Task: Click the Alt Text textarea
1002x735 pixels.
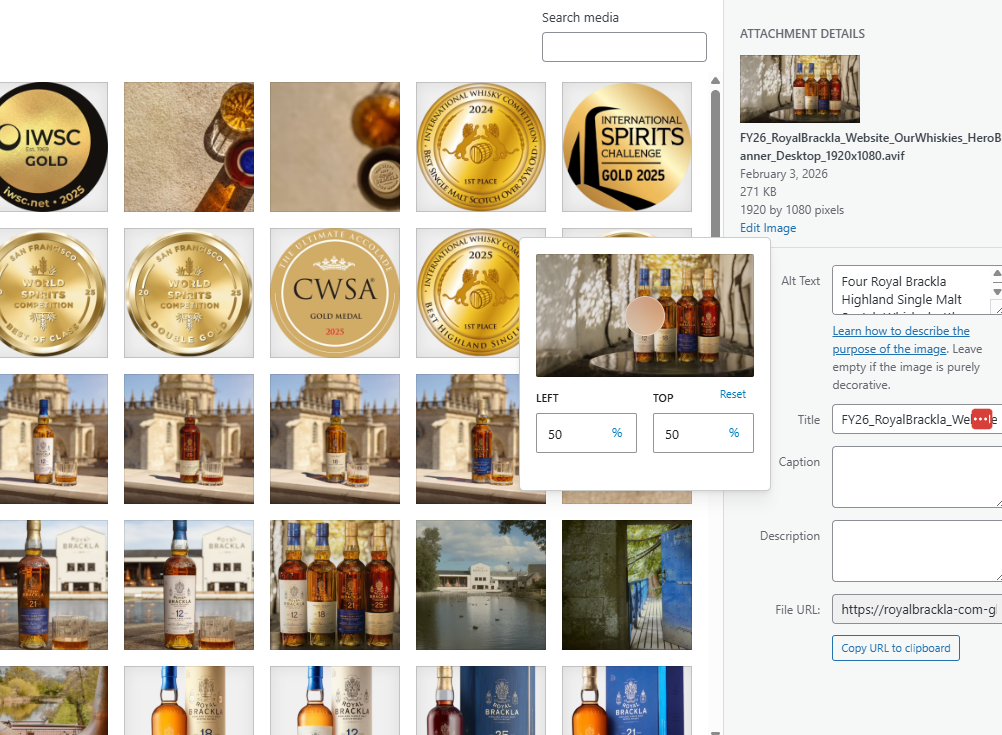Action: 910,291
